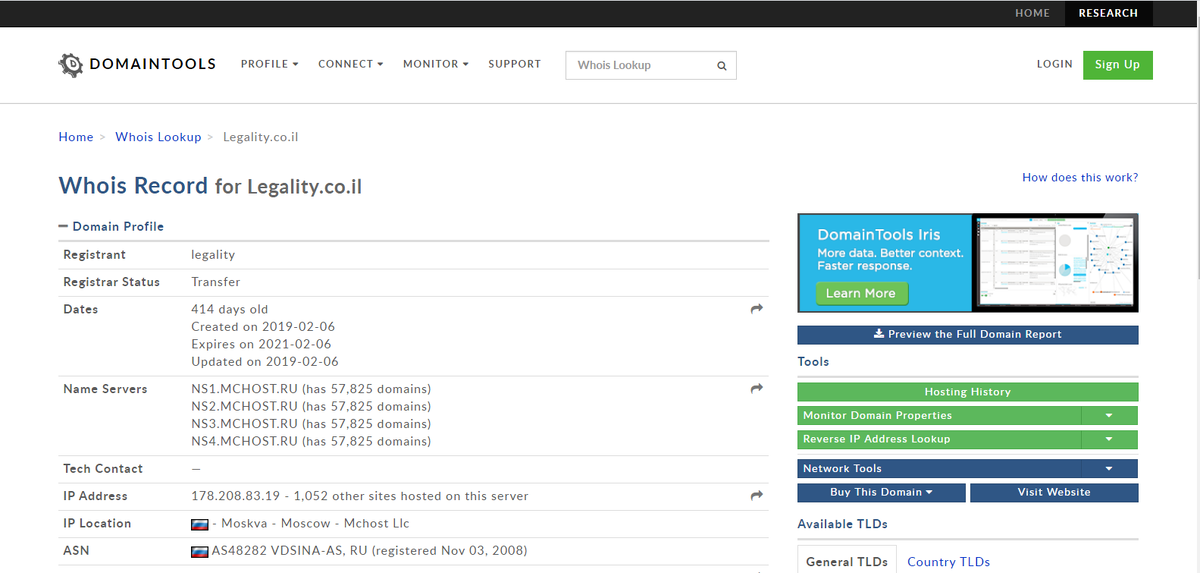The image size is (1200, 573).
Task: Go to HOME in top bar
Action: point(1032,13)
